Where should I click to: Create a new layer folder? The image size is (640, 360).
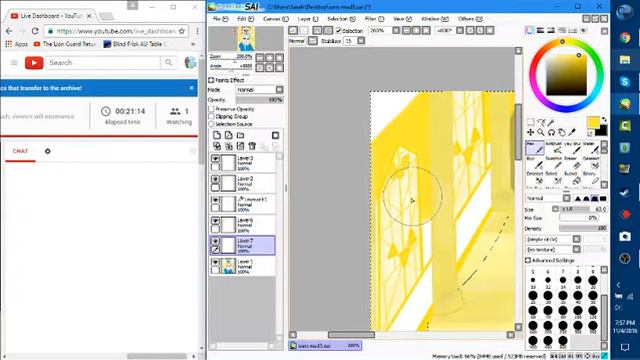(240, 136)
